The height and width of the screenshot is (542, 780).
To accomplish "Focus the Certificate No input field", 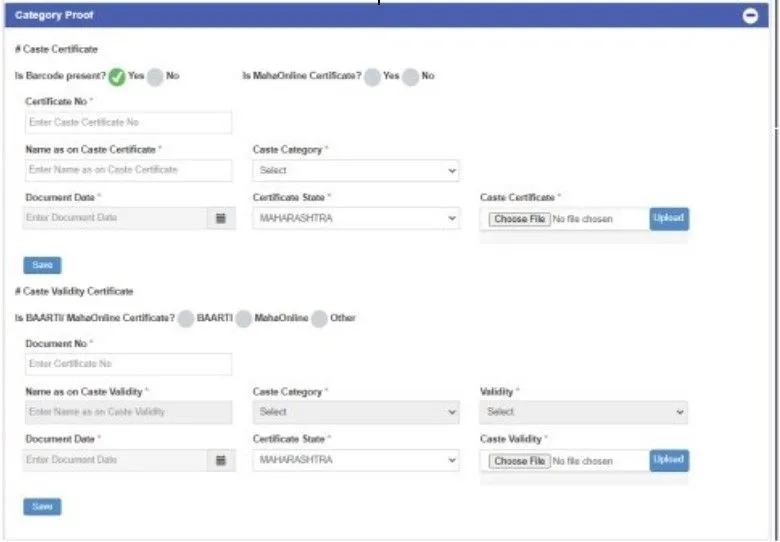I will coord(128,122).
